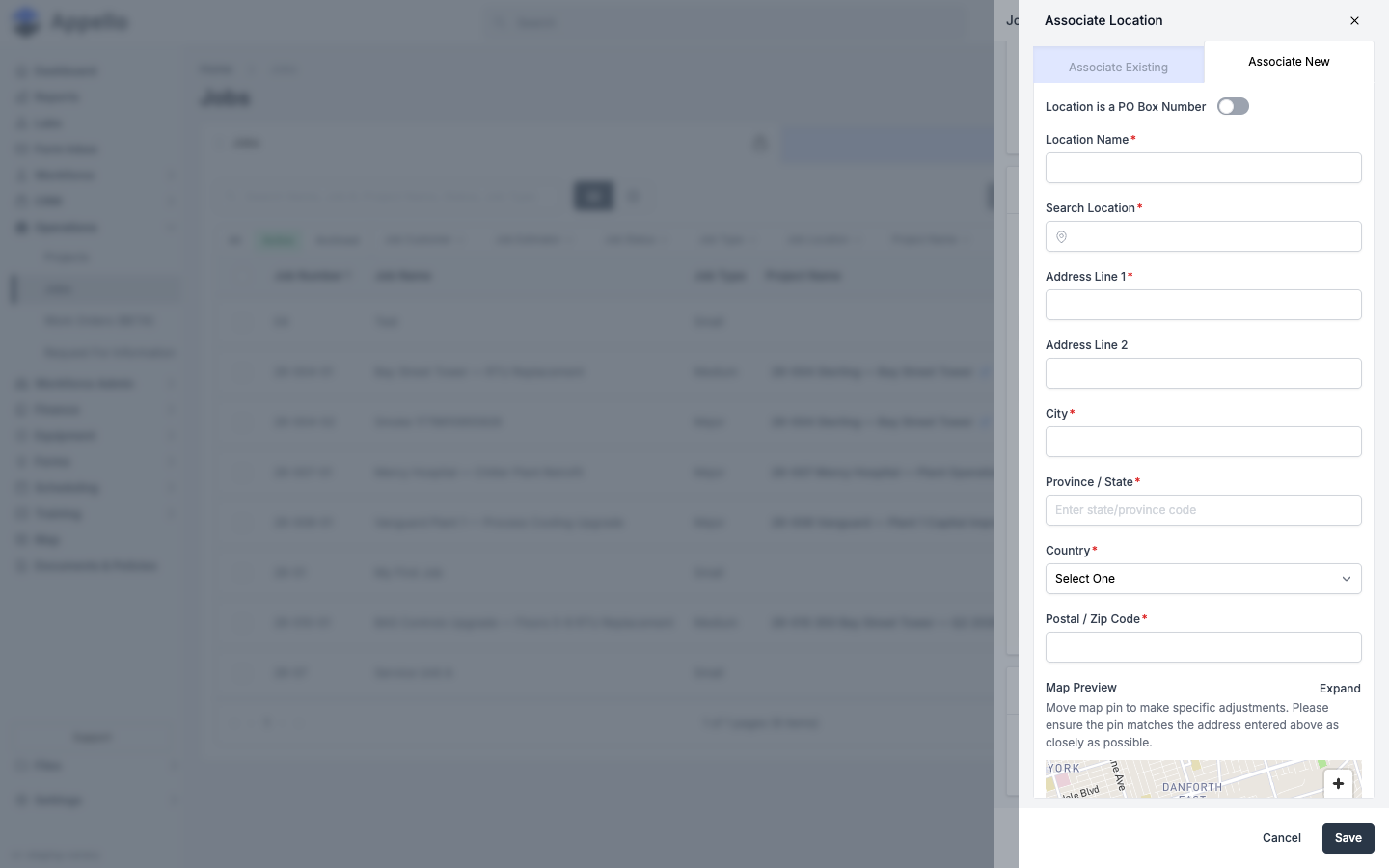Click the Search Location field

(x=1204, y=236)
